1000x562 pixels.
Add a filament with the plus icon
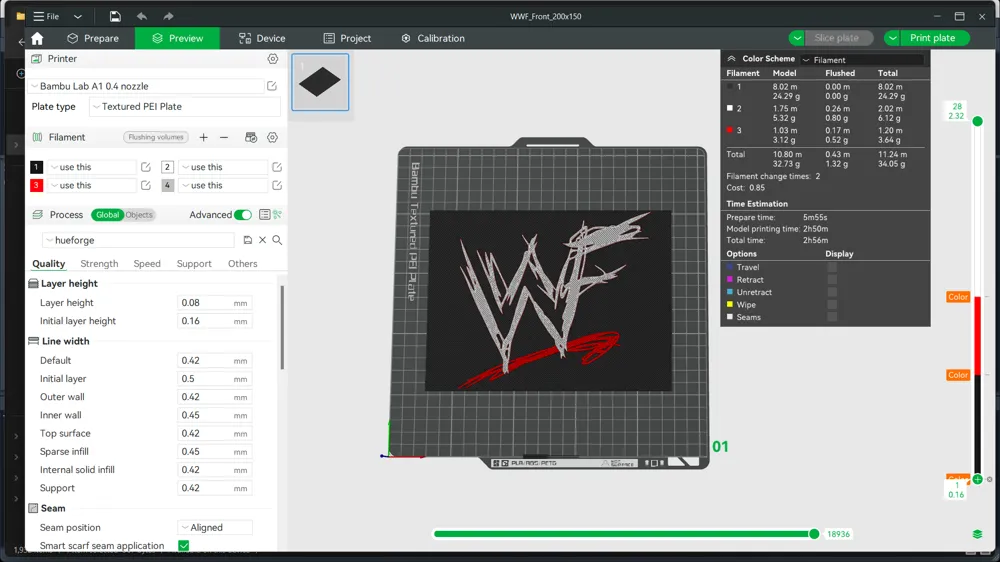tap(203, 137)
